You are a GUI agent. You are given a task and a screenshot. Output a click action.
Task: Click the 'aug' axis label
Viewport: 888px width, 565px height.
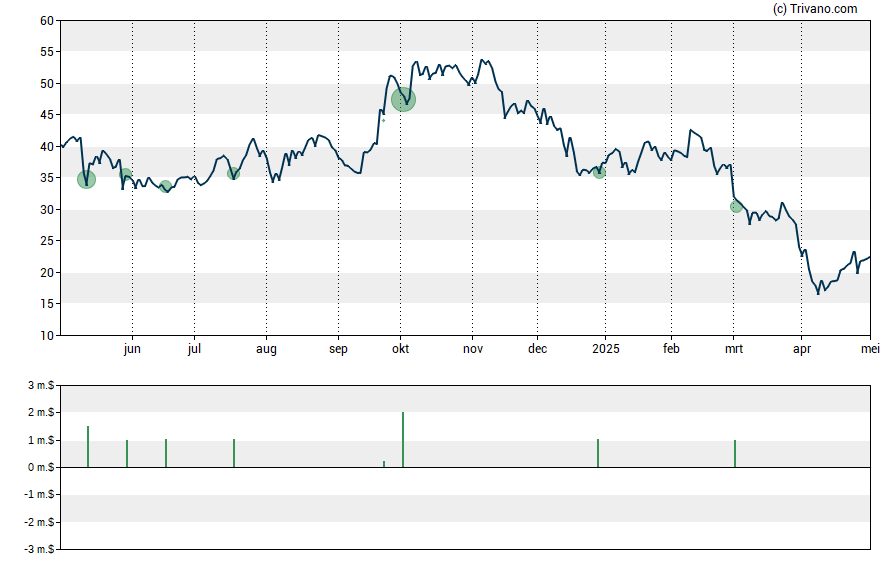coord(266,349)
